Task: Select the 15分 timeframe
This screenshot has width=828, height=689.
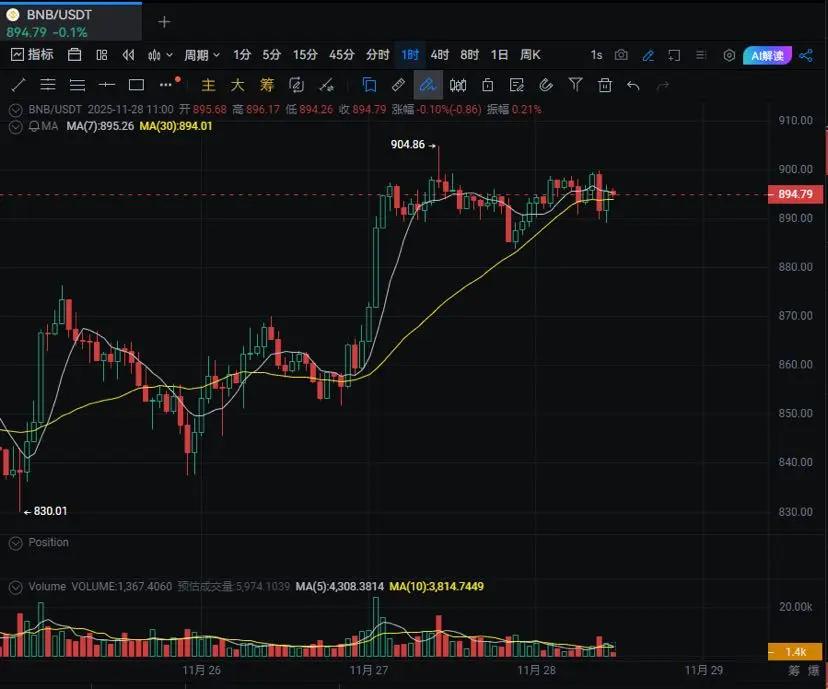Action: pyautogui.click(x=305, y=55)
